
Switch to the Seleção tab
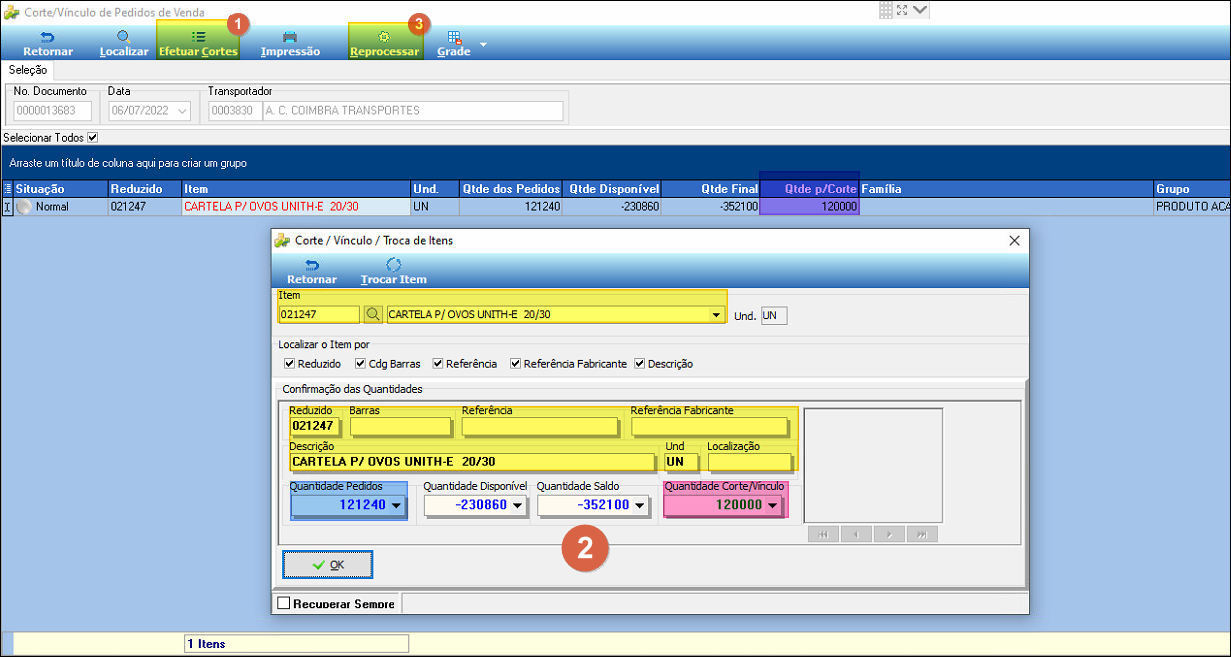tap(27, 70)
